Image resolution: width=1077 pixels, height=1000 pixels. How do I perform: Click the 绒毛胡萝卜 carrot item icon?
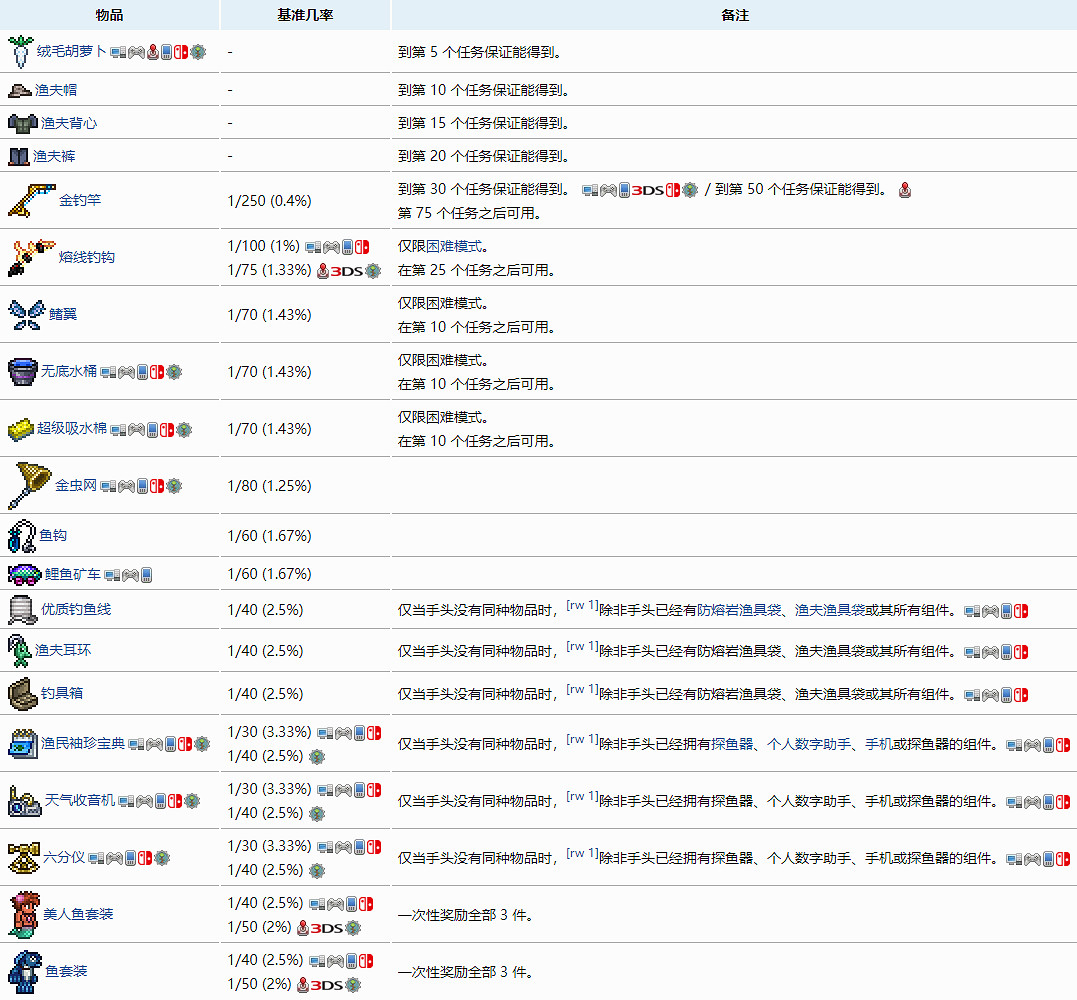20,51
